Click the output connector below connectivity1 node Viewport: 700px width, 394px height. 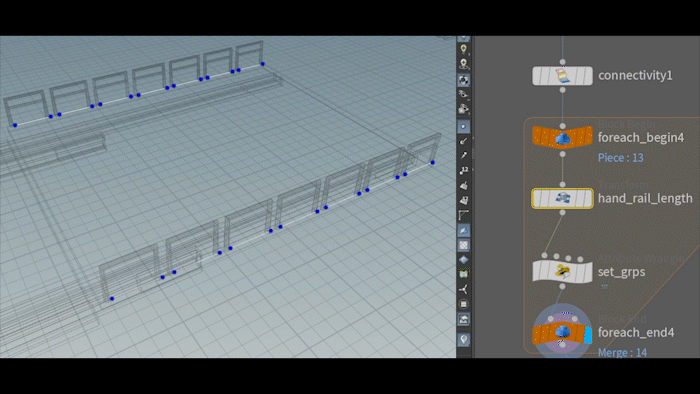click(x=562, y=90)
